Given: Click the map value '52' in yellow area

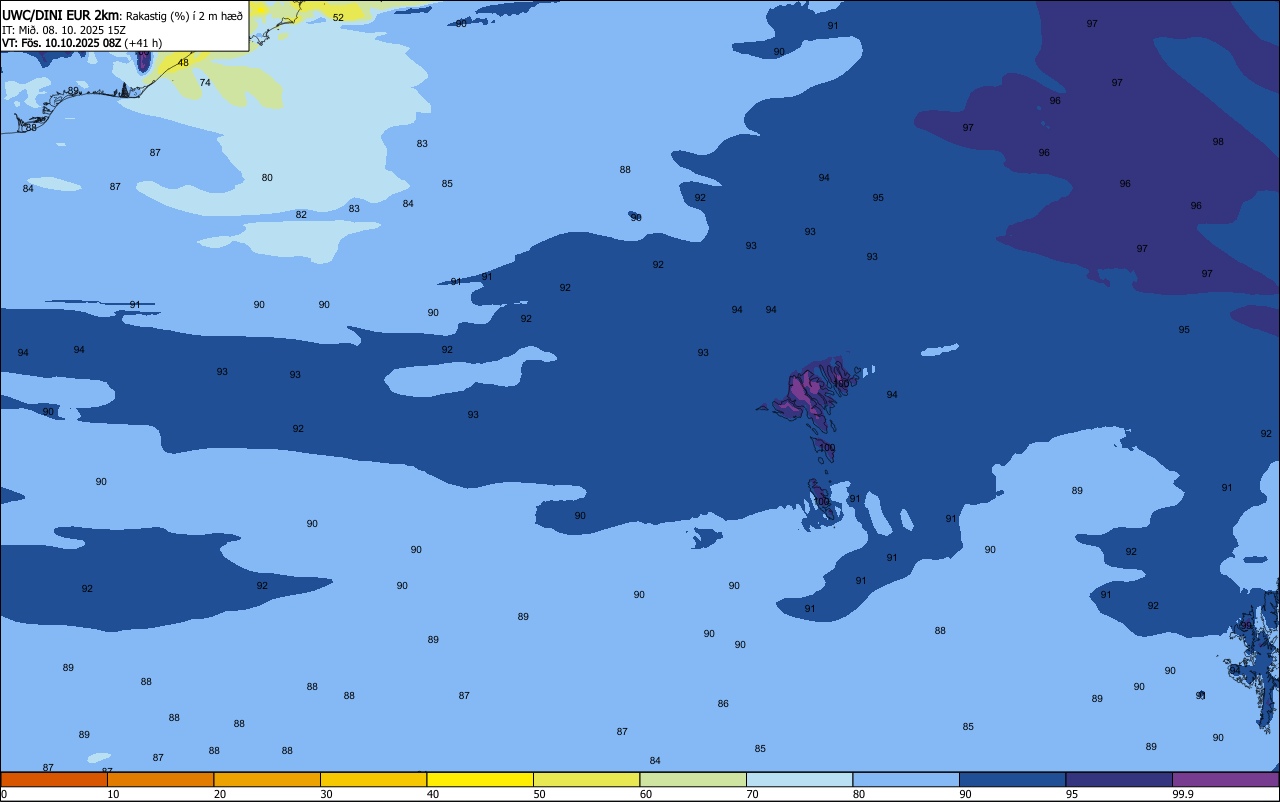Looking at the screenshot, I should (x=338, y=18).
